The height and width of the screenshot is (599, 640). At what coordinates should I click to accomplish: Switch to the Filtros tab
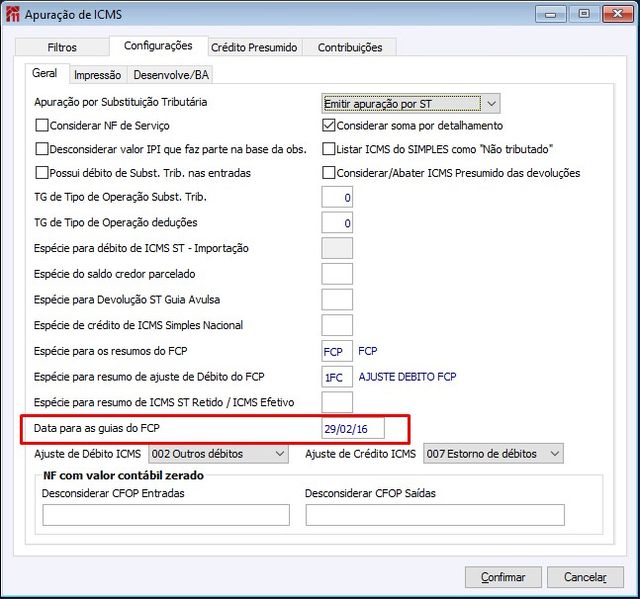62,47
